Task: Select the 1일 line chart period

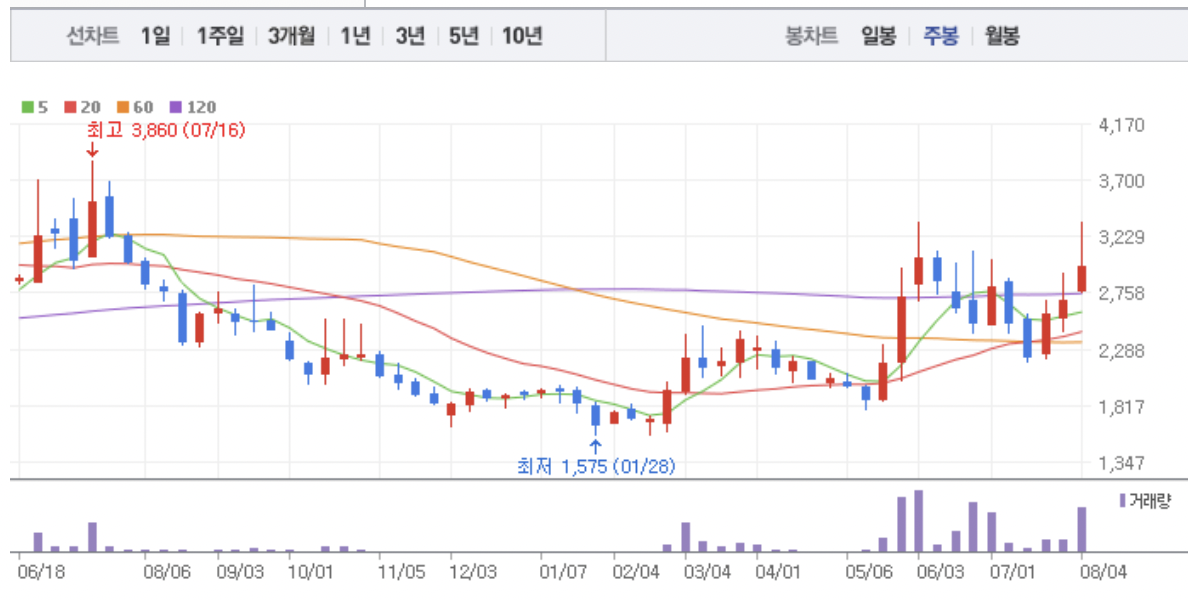Action: click(155, 36)
